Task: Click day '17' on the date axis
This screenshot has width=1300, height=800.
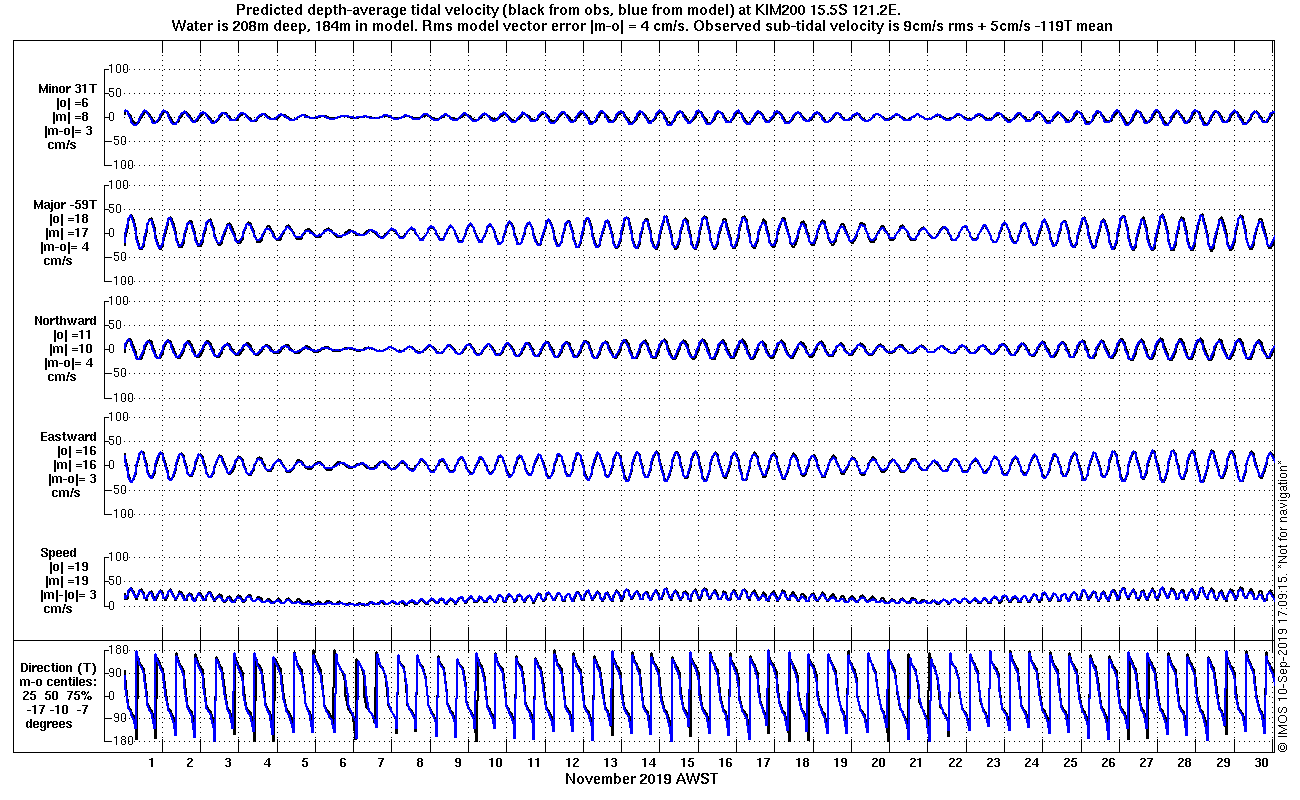Action: point(765,762)
